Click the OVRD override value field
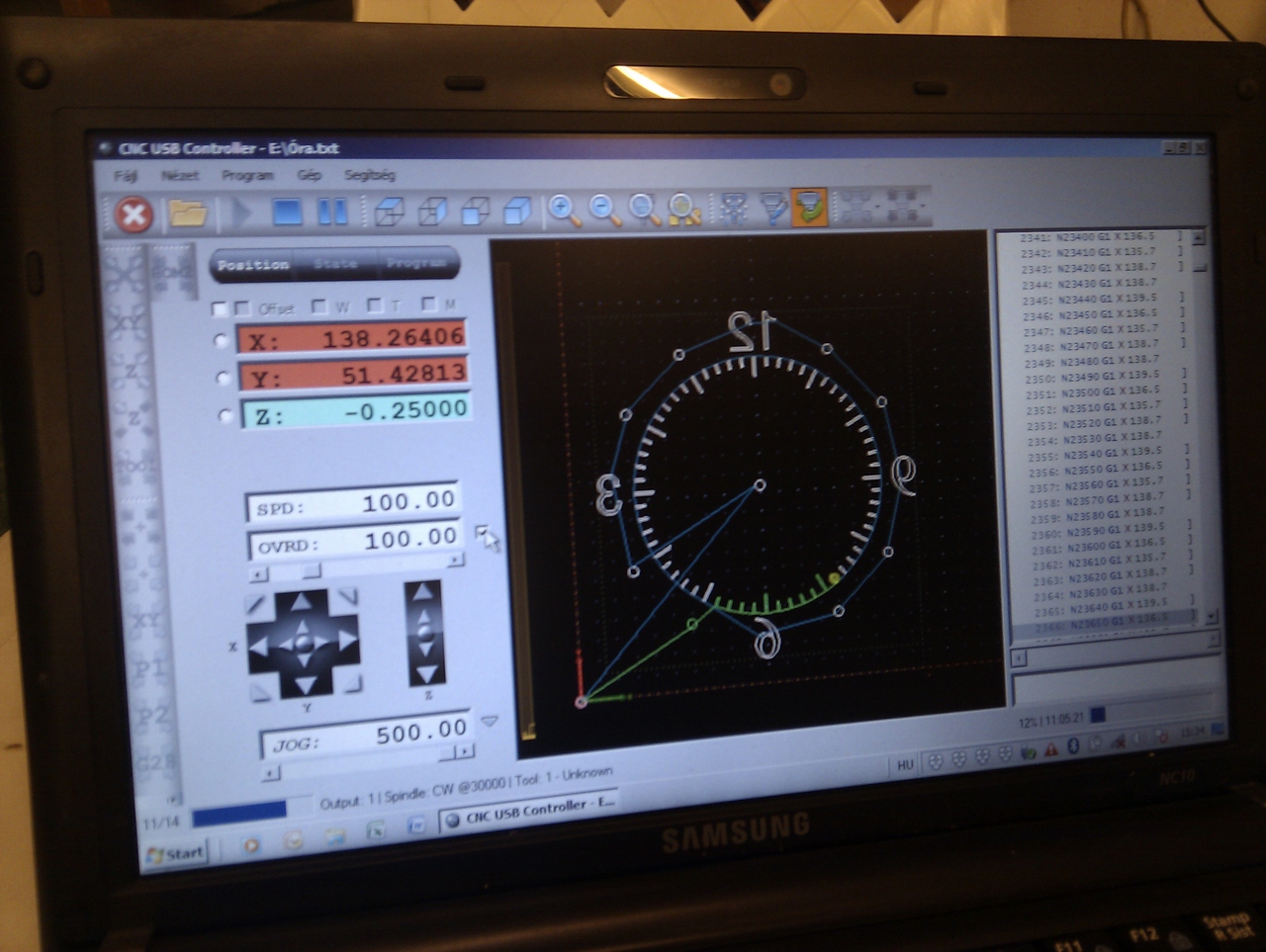The image size is (1266, 952). coord(355,542)
